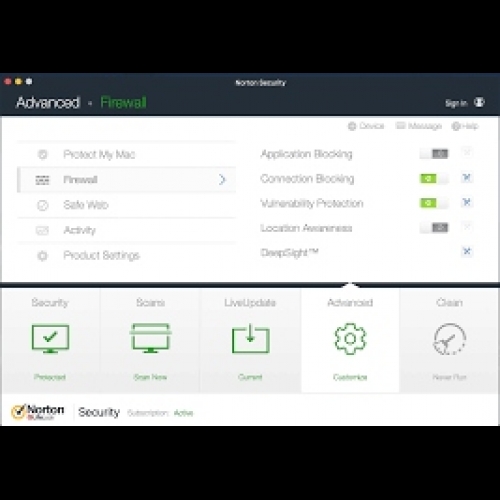Open Vulnerability Protection settings wrench icon
This screenshot has height=500, width=500.
coord(467,202)
